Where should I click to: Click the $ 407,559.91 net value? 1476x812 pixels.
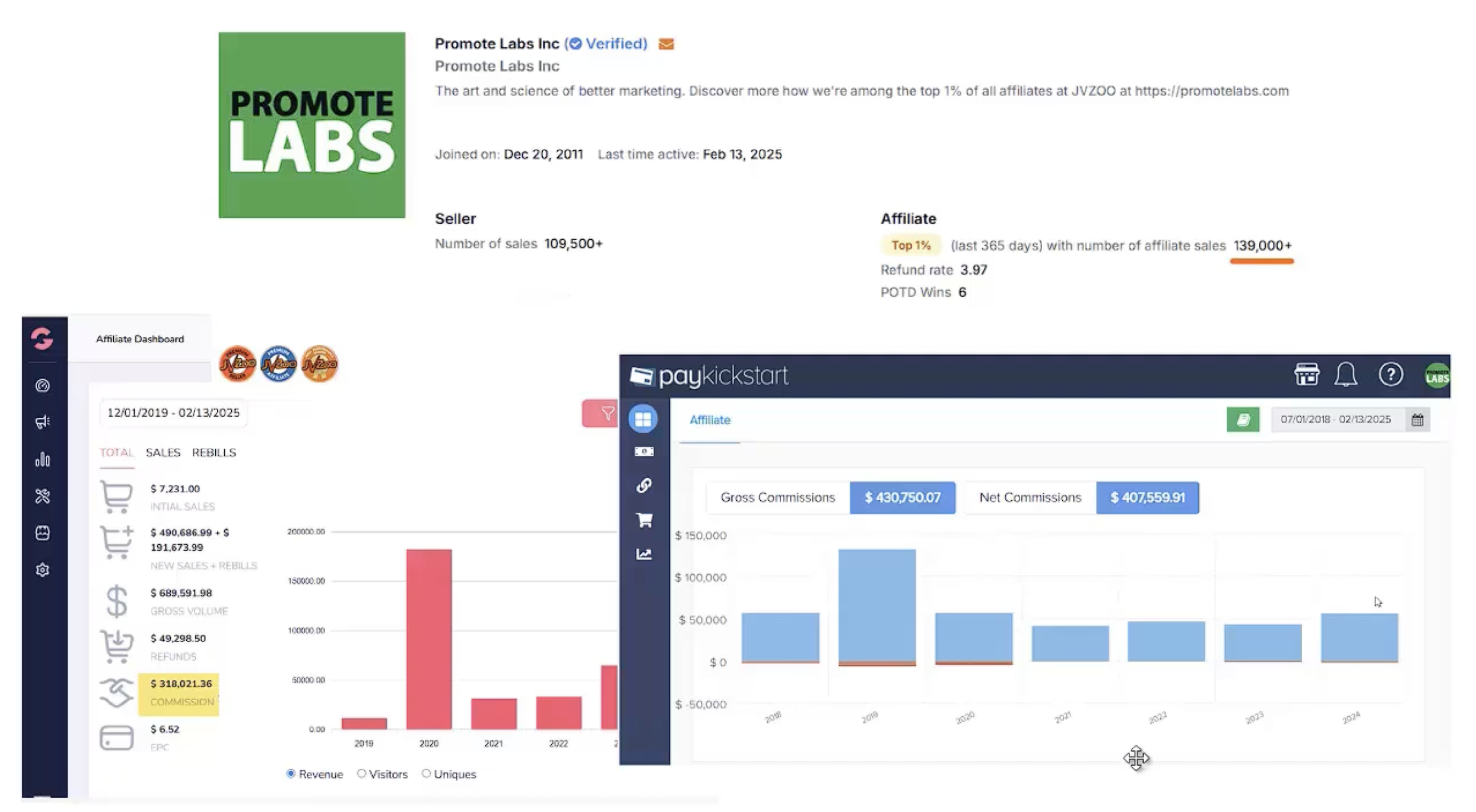(1147, 498)
